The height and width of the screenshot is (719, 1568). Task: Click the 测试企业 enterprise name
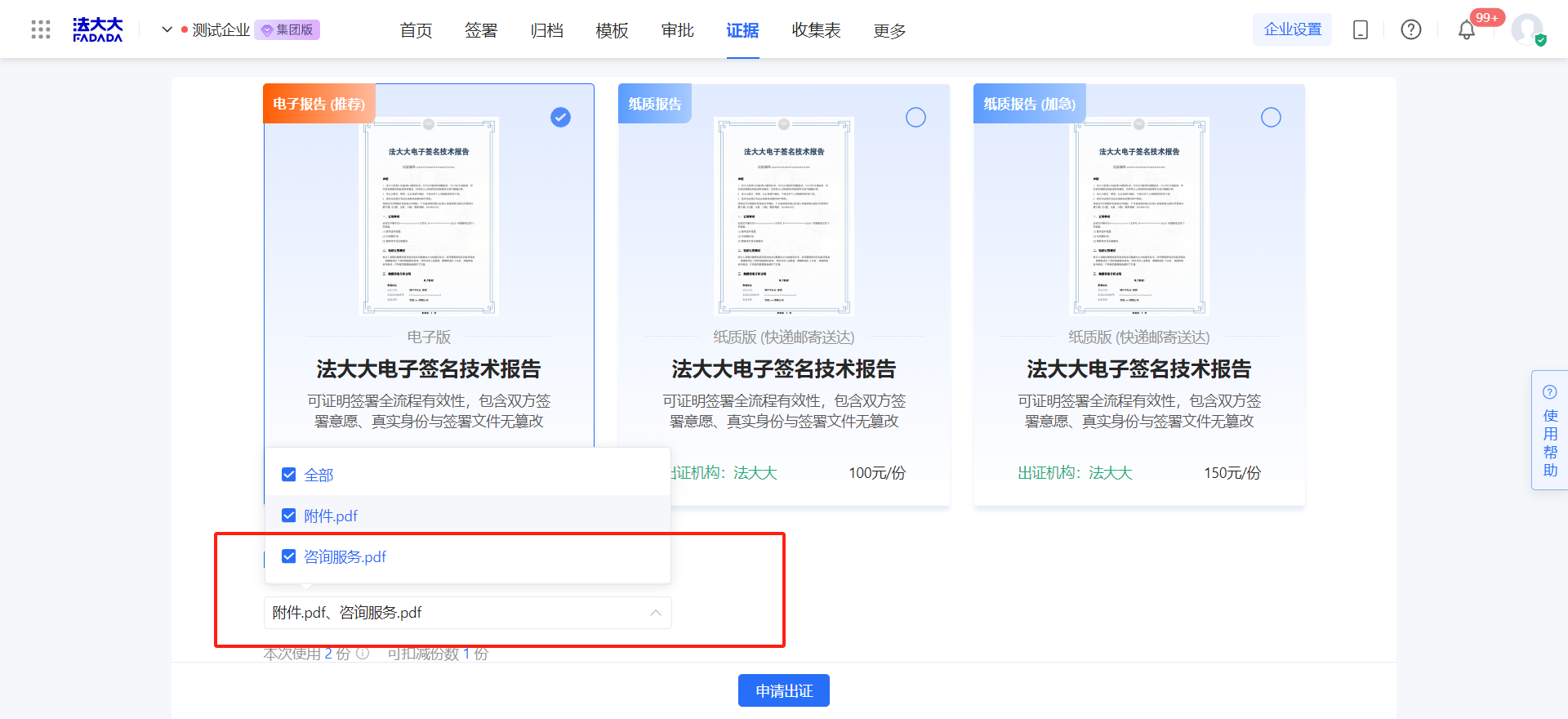(220, 30)
